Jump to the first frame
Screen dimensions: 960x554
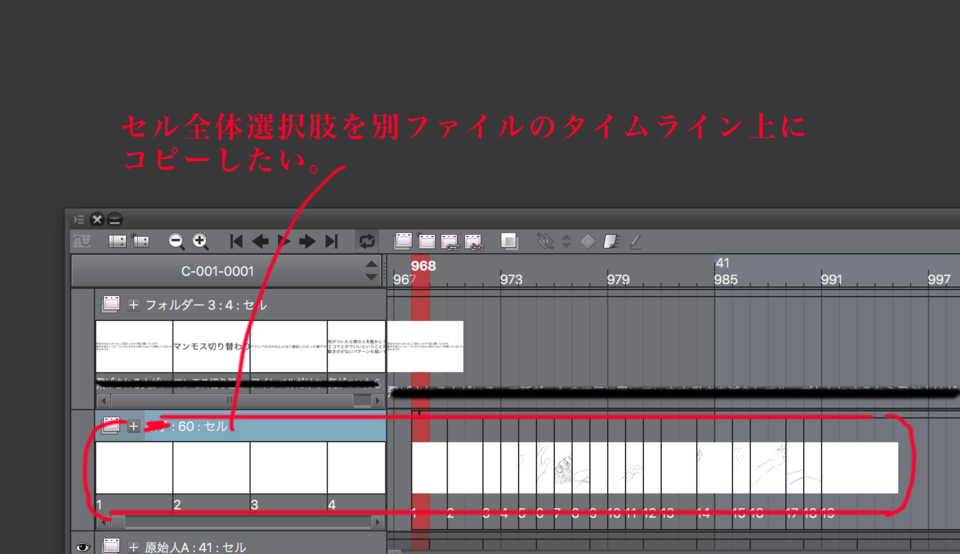pos(236,241)
